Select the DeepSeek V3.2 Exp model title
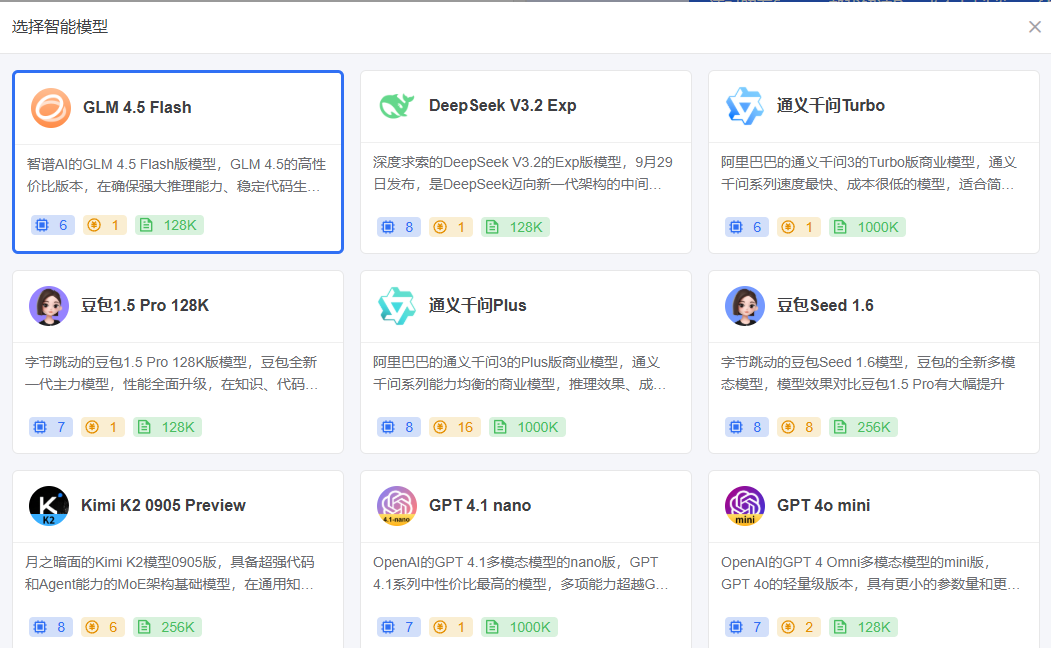 (503, 105)
